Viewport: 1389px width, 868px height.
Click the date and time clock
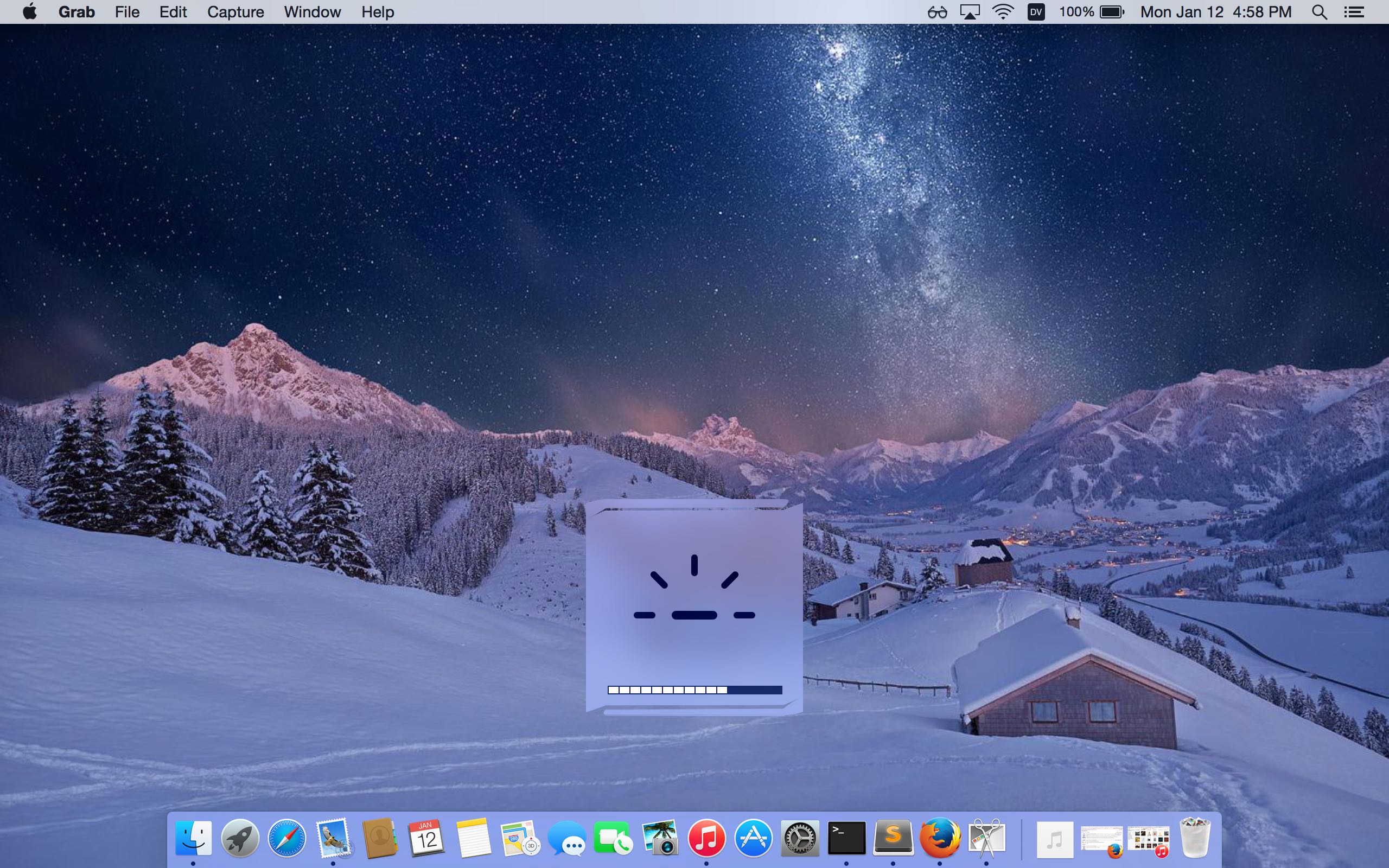(1215, 12)
